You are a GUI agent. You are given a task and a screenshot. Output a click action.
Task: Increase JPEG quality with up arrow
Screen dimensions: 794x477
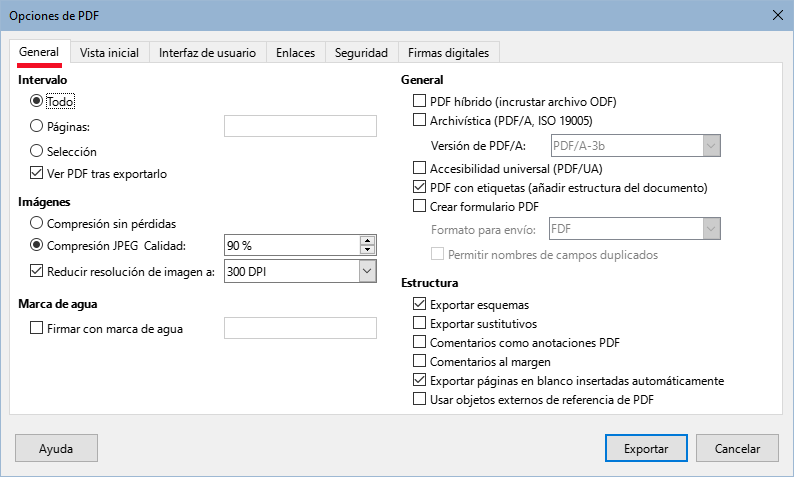[x=367, y=241]
